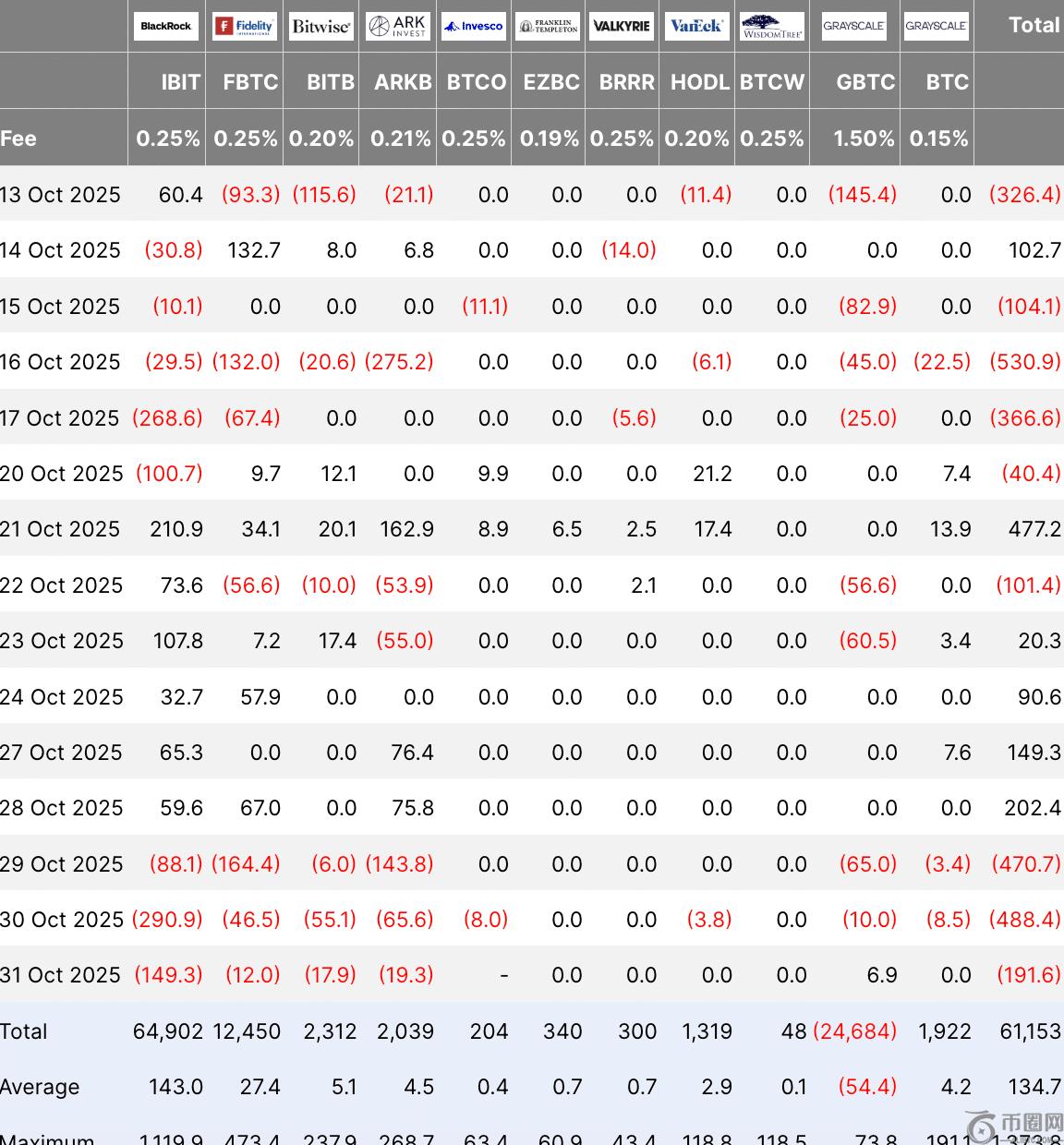Select the Bitwise logo
Image resolution: width=1064 pixels, height=1145 pixels.
320,26
